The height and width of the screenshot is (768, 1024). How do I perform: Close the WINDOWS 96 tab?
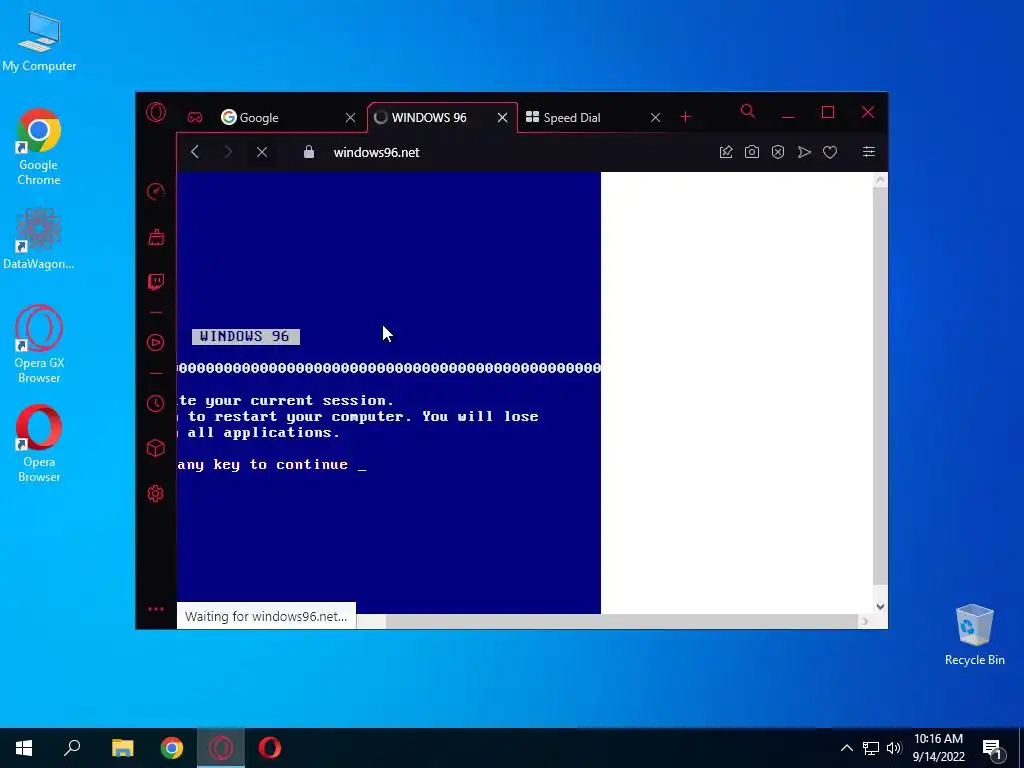[502, 118]
